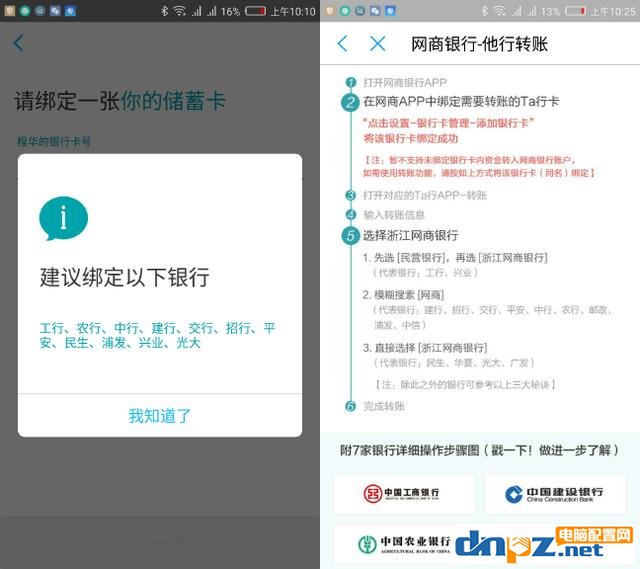Screen dimensions: 640x569
Task: Tap the first notification icon on the left status bar
Action: 9,11
